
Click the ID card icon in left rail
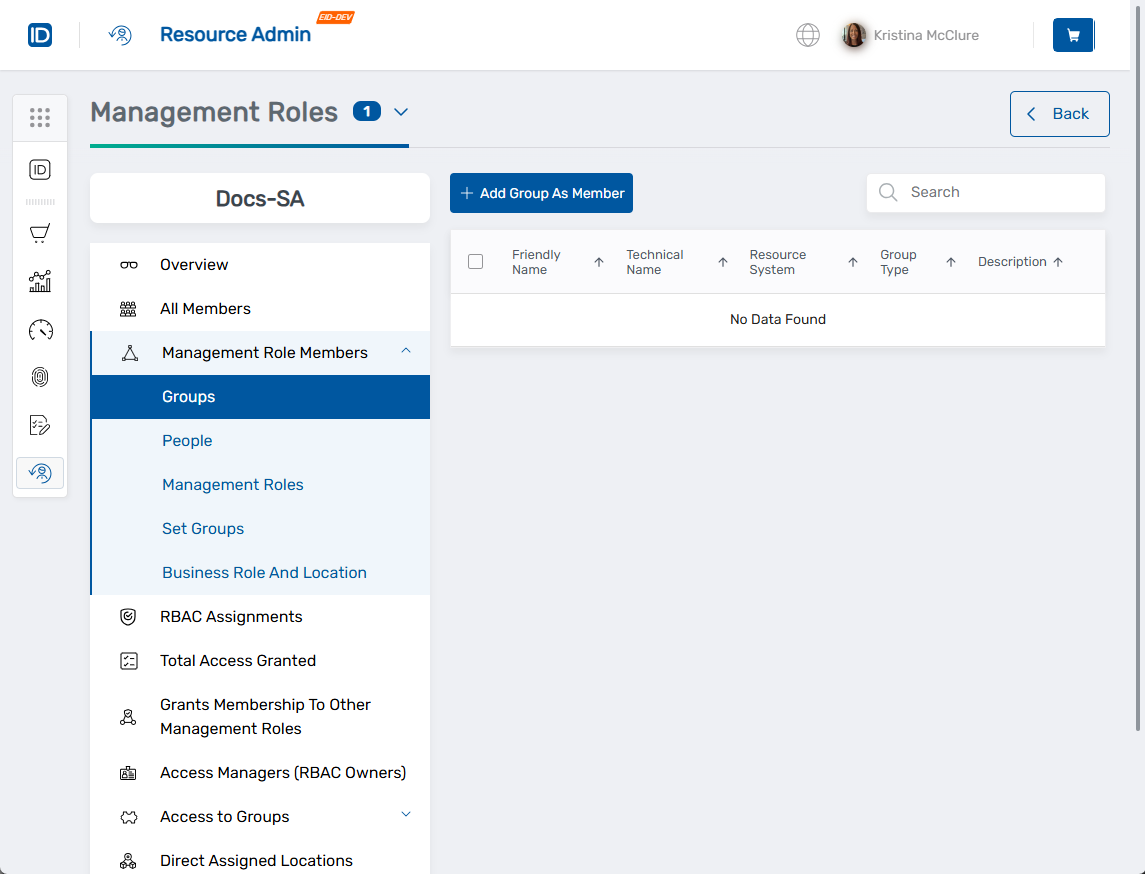pyautogui.click(x=40, y=170)
